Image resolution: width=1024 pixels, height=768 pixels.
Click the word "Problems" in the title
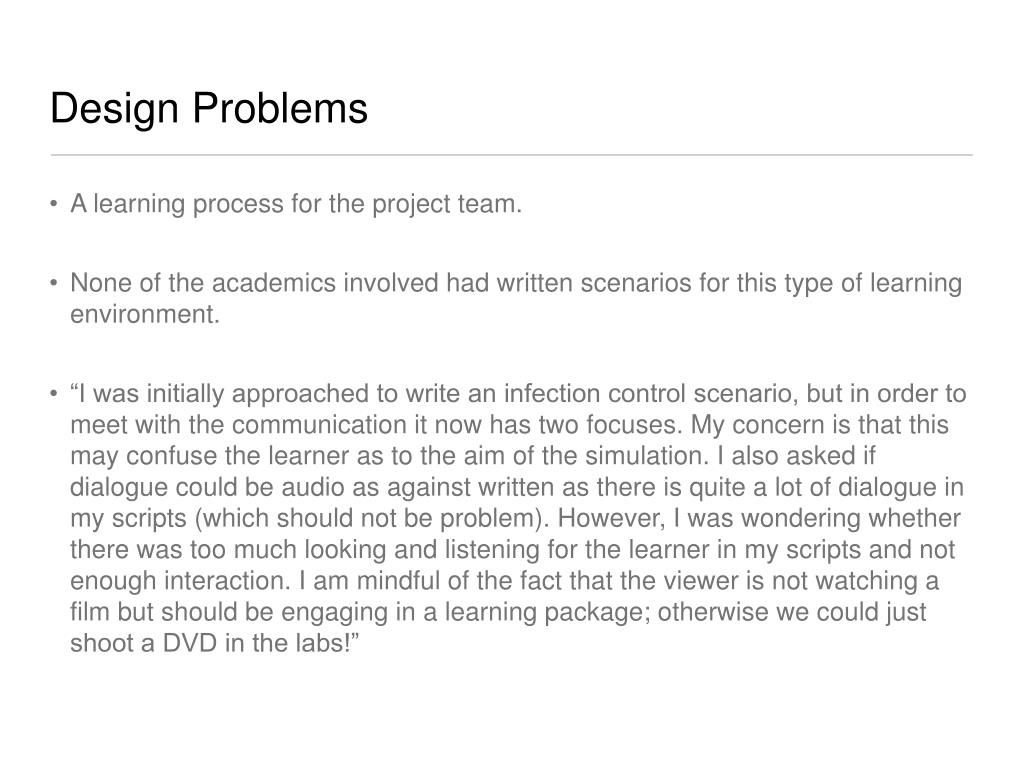[x=280, y=108]
